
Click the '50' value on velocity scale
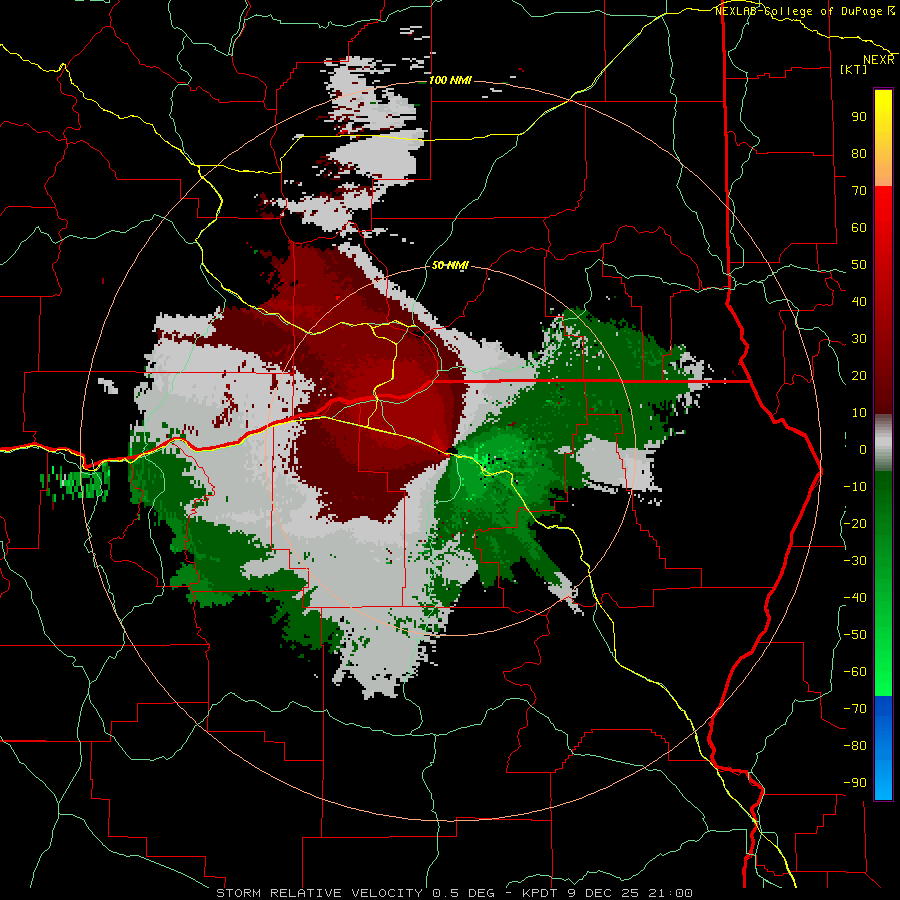point(859,265)
